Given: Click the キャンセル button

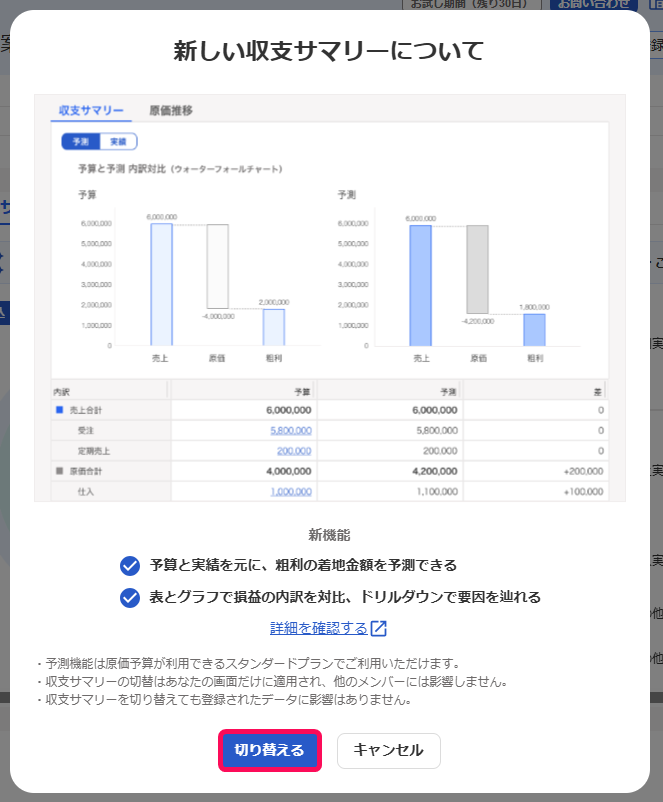Looking at the screenshot, I should pyautogui.click(x=388, y=750).
